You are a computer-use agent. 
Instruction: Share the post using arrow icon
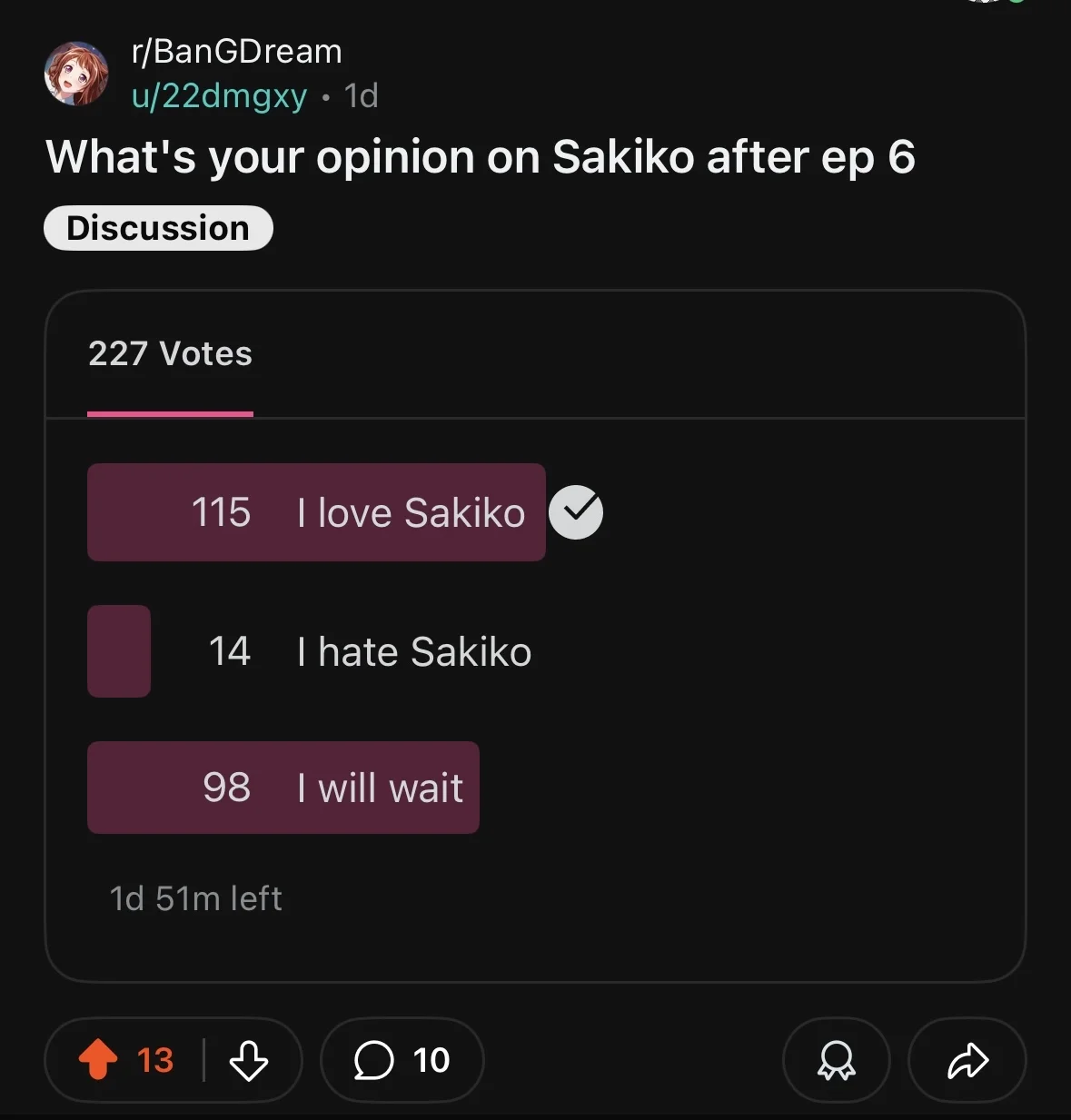[967, 1060]
